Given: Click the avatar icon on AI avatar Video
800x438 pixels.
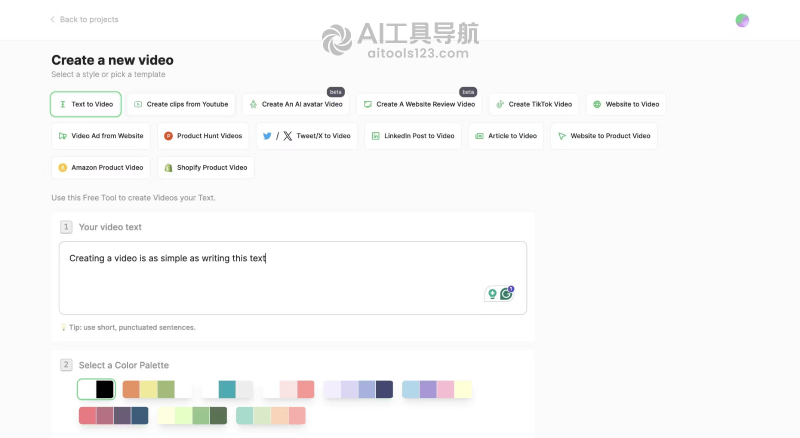Looking at the screenshot, I should point(253,104).
